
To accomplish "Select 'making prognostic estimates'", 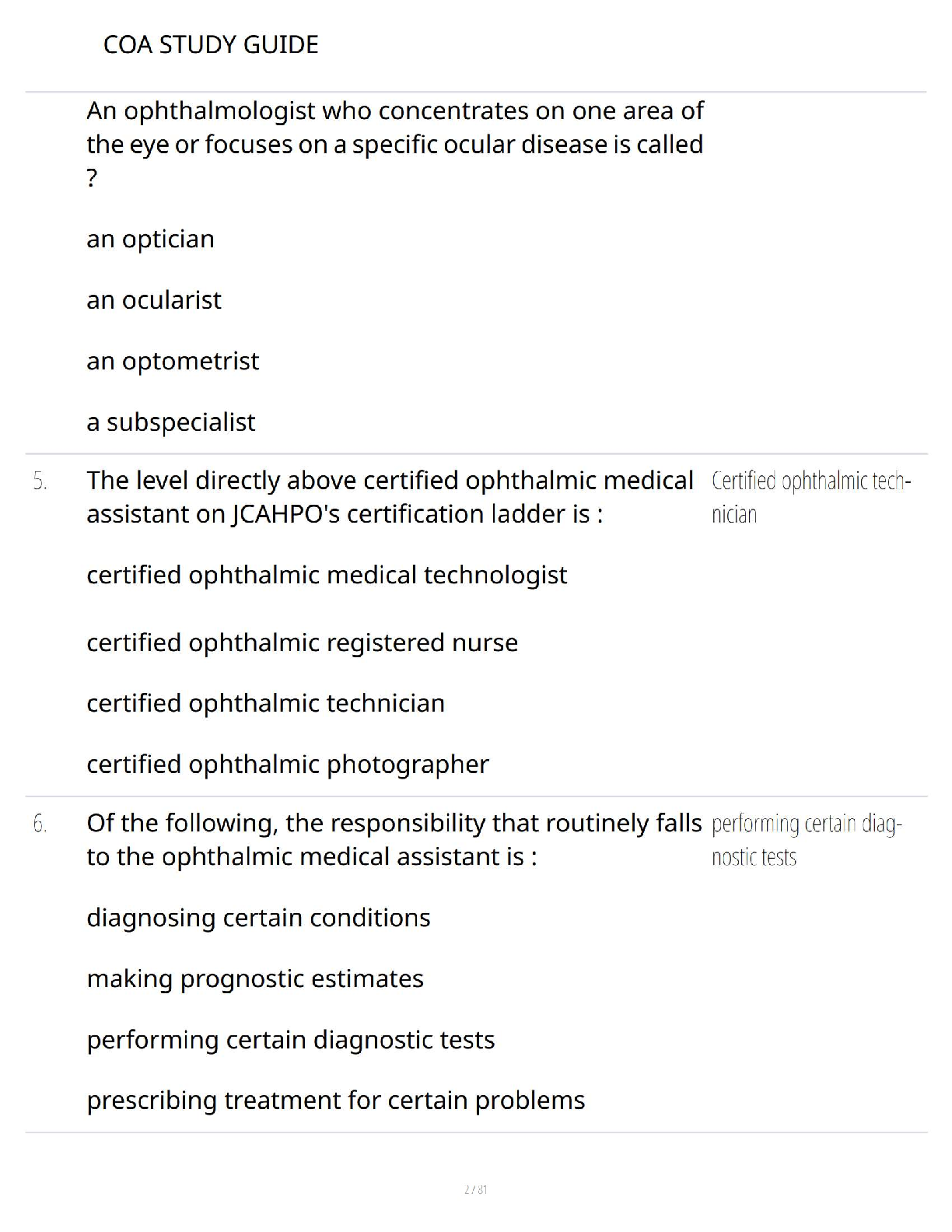I will (x=255, y=978).
